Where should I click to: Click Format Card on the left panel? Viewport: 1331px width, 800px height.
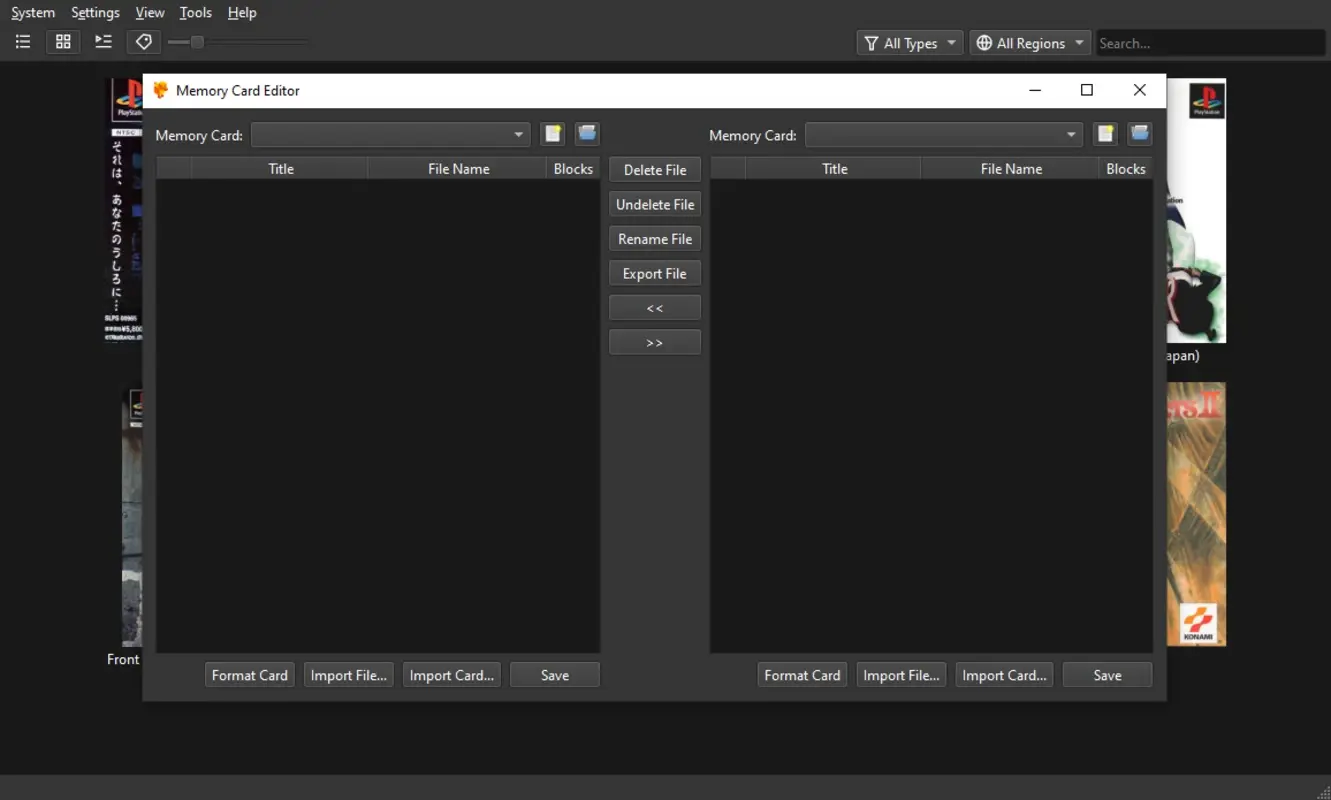pyautogui.click(x=249, y=674)
